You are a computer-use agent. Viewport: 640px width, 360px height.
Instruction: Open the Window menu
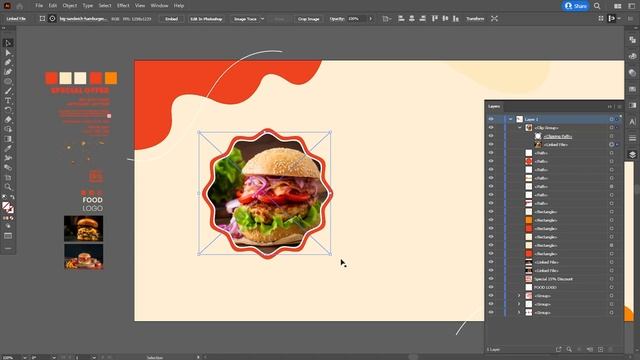pyautogui.click(x=159, y=6)
